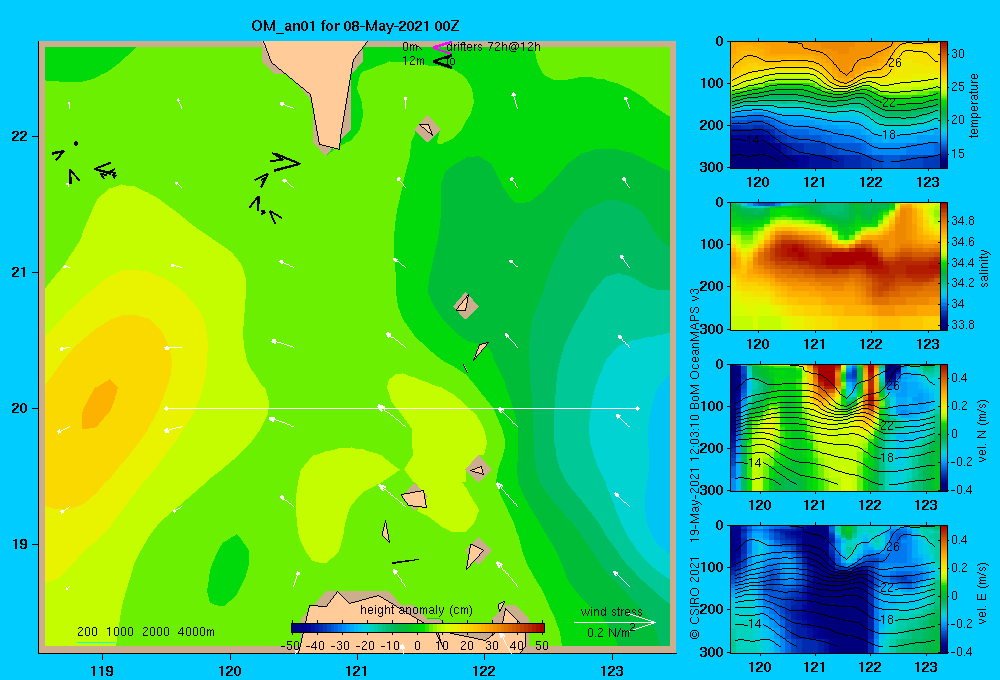Click the '26' contour label in the temperature panel

895,63
